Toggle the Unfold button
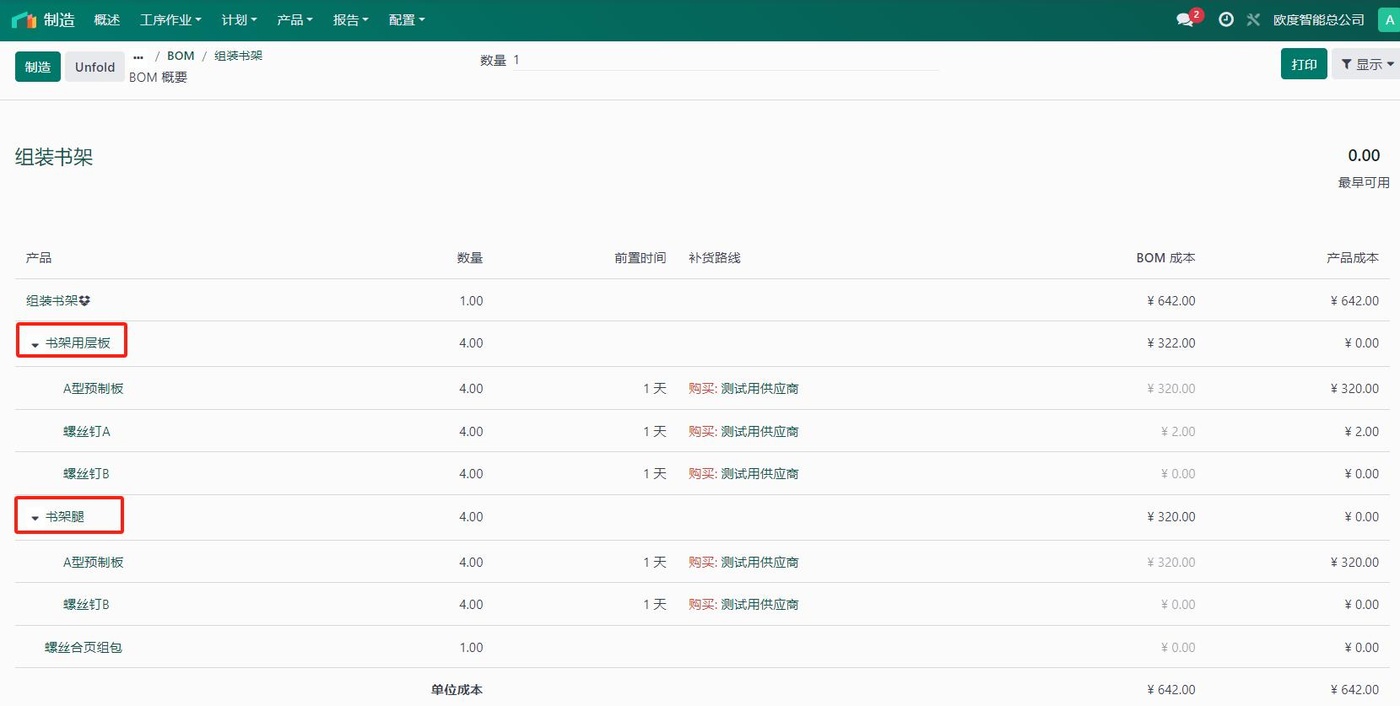This screenshot has width=1400, height=706. coord(94,66)
